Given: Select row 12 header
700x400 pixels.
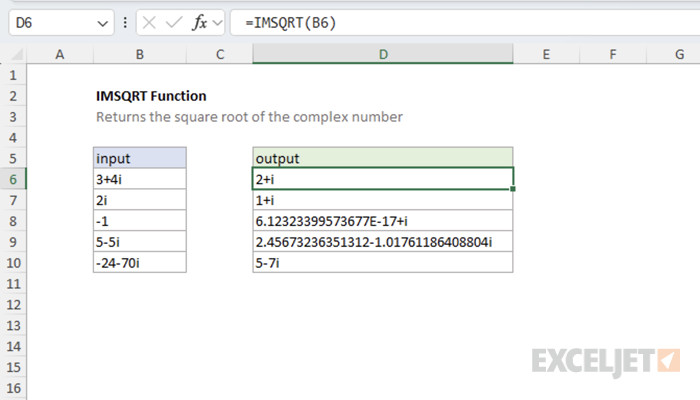Looking at the screenshot, I should click(x=13, y=304).
